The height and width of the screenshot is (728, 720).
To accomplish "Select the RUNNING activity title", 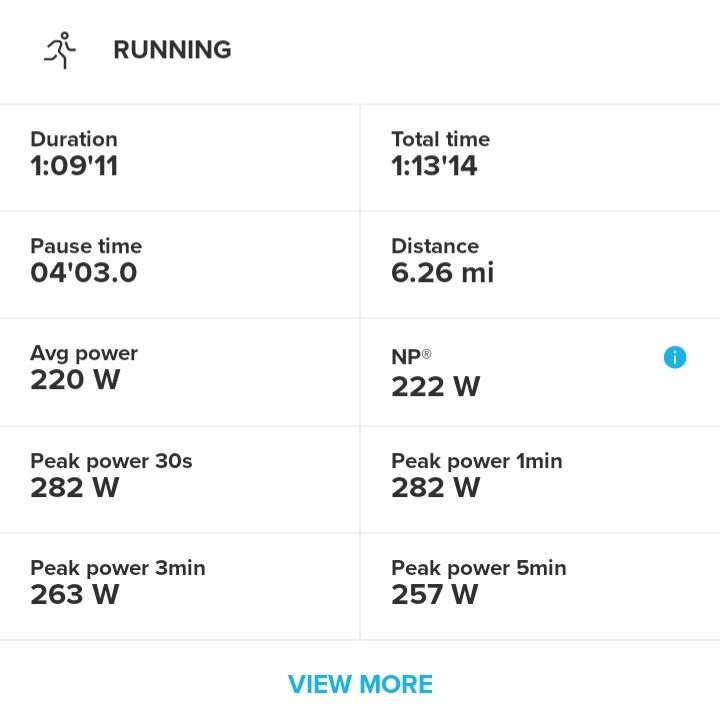I will click(172, 50).
